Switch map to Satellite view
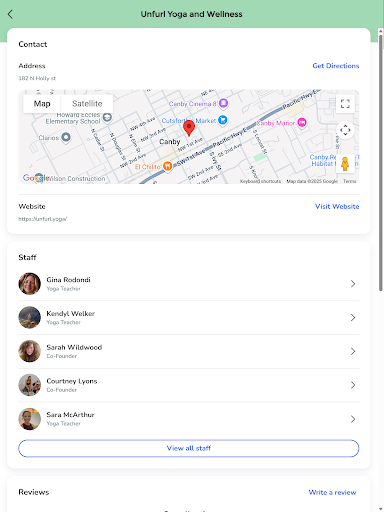Image resolution: width=384 pixels, height=512 pixels. click(x=87, y=104)
